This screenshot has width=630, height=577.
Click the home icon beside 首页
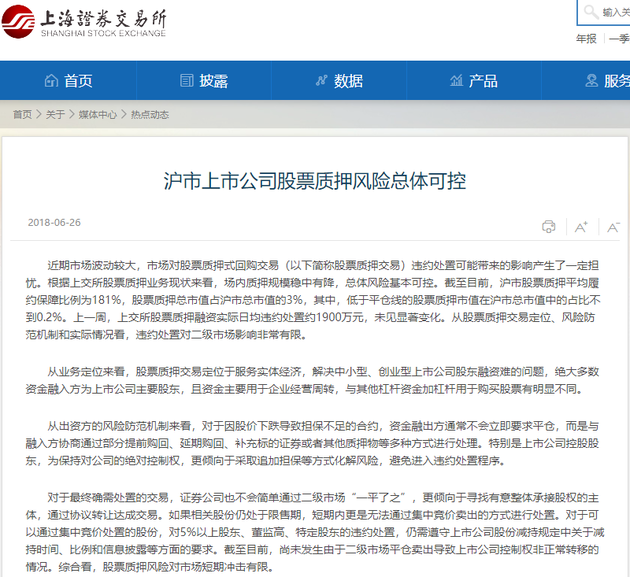point(51,81)
